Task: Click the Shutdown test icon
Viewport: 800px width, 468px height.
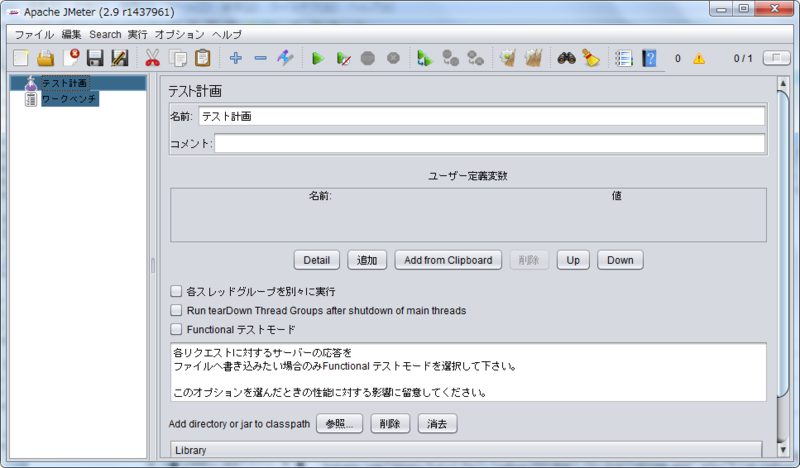Action: pos(393,59)
